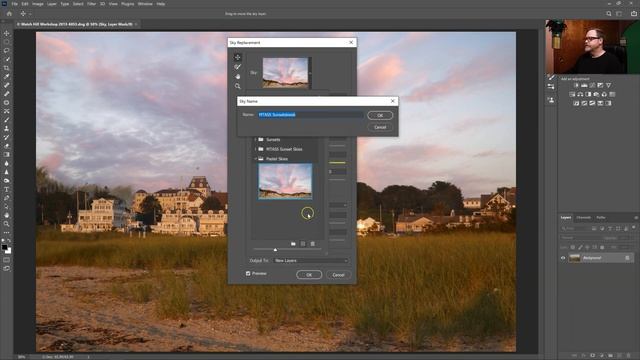Expand the Sunsets sky folder
The image size is (640, 360).
click(x=256, y=140)
